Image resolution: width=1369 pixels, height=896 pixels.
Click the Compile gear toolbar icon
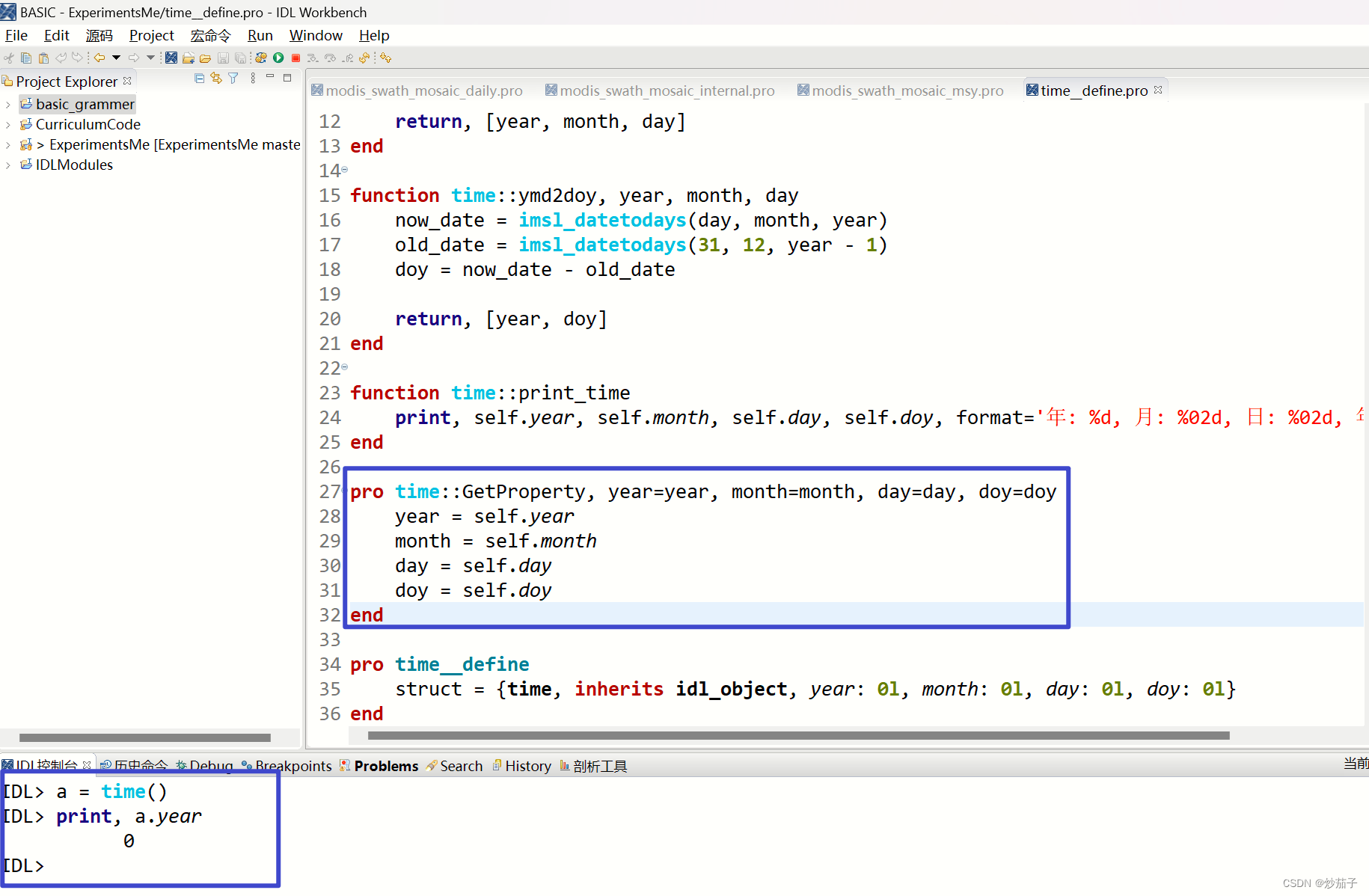tap(261, 58)
